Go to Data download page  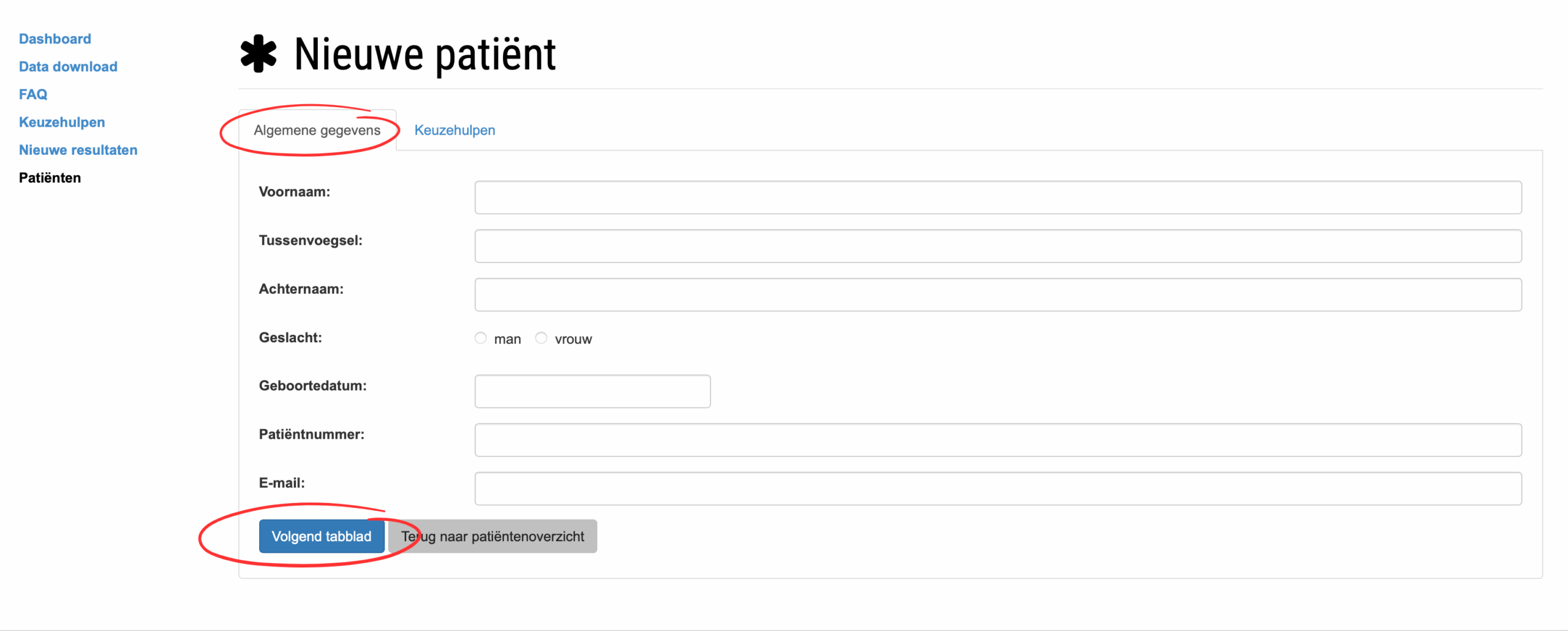pyautogui.click(x=68, y=66)
